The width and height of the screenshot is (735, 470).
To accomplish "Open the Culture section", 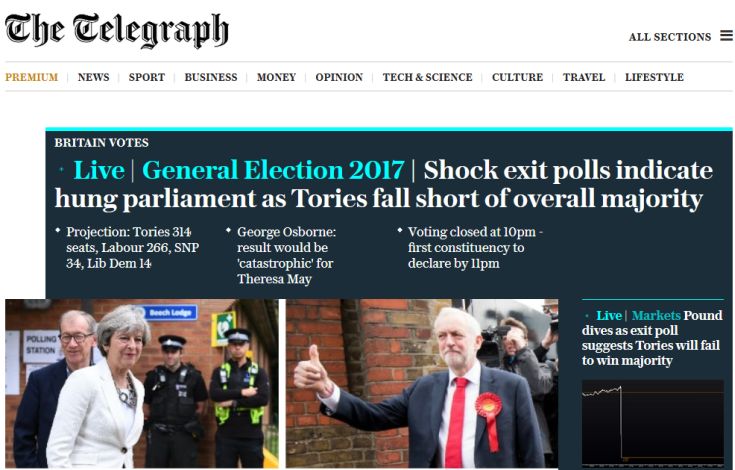I will coord(517,77).
